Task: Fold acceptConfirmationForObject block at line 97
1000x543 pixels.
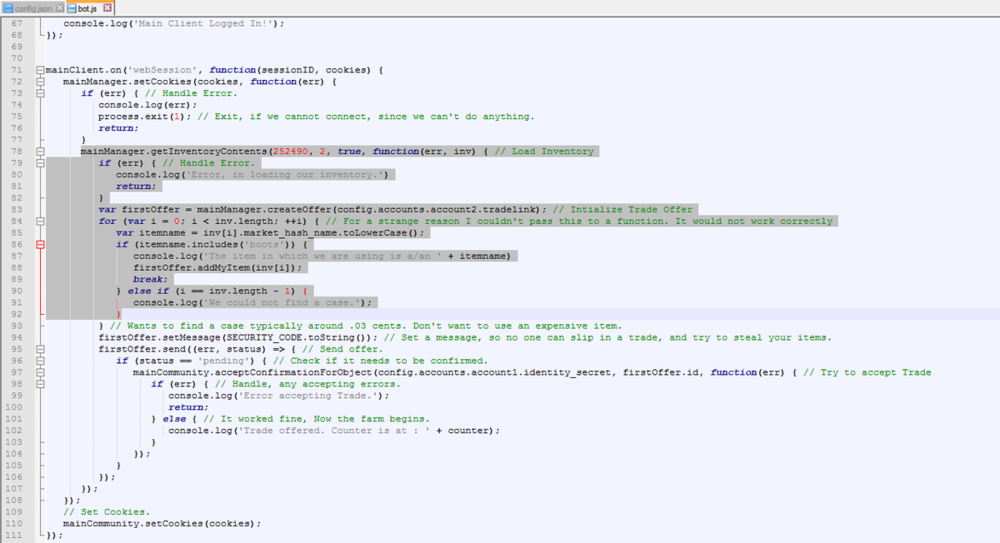Action: point(41,372)
